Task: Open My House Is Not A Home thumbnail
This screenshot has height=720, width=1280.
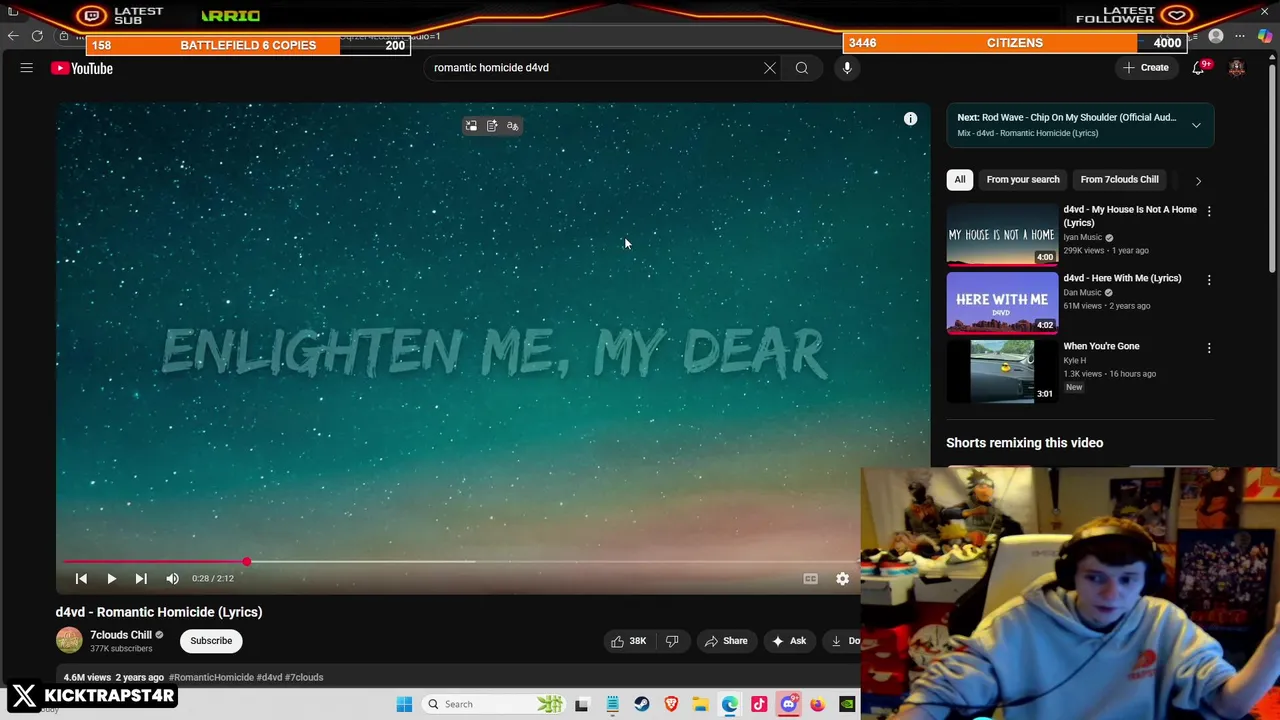Action: [1002, 235]
